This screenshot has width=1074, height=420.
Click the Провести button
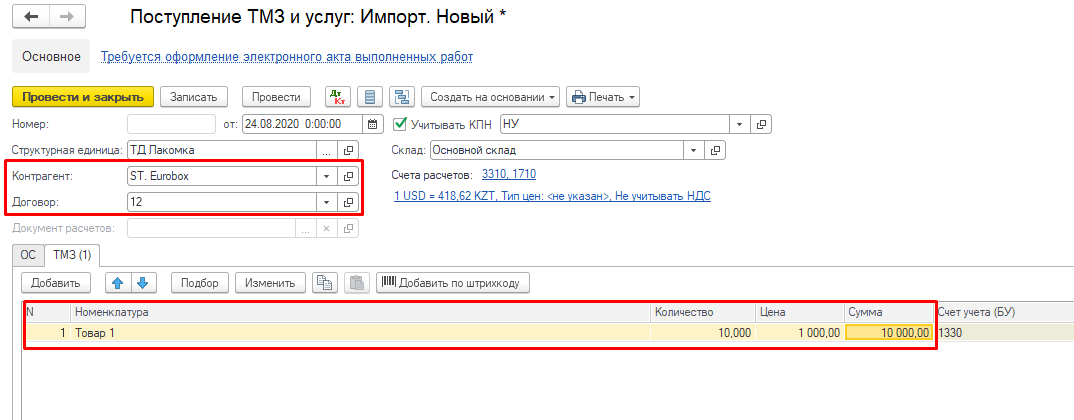tap(277, 97)
